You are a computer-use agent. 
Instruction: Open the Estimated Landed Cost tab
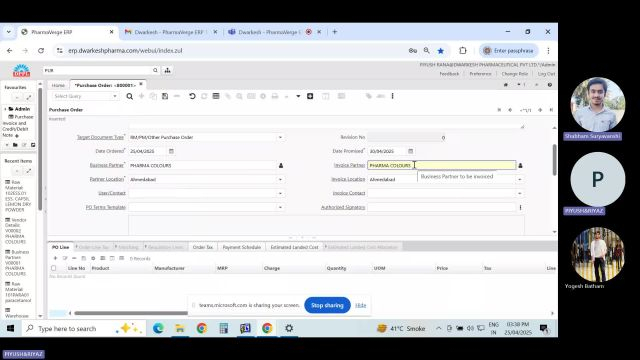294,247
